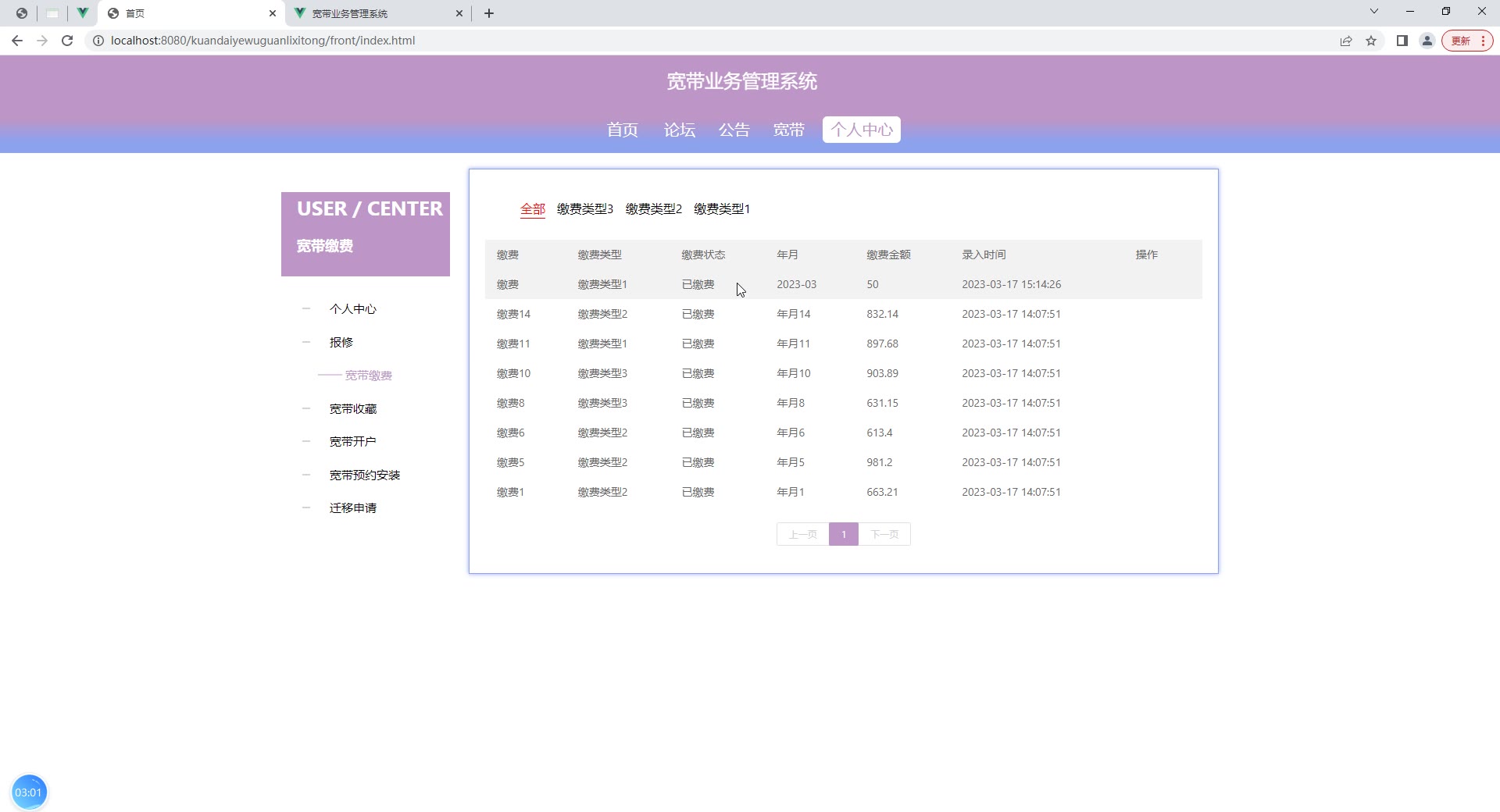Open the profile avatar icon

(1427, 41)
